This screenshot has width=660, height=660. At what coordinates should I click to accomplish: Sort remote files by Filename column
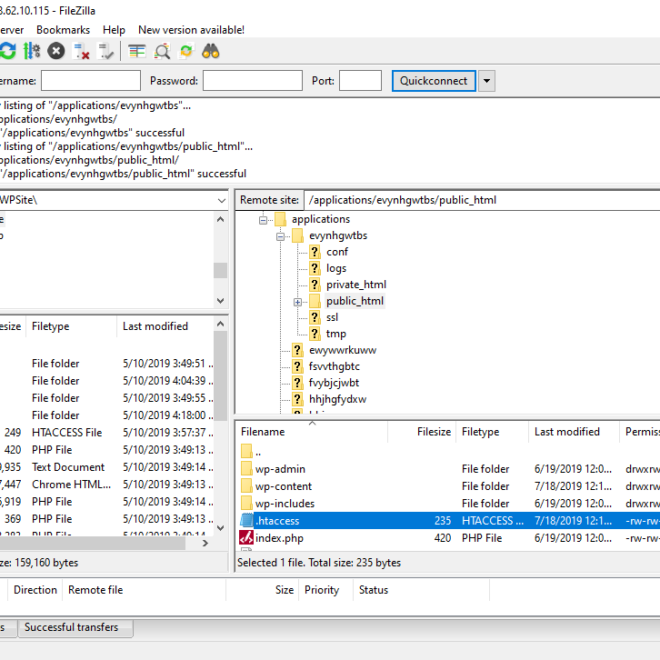[311, 432]
